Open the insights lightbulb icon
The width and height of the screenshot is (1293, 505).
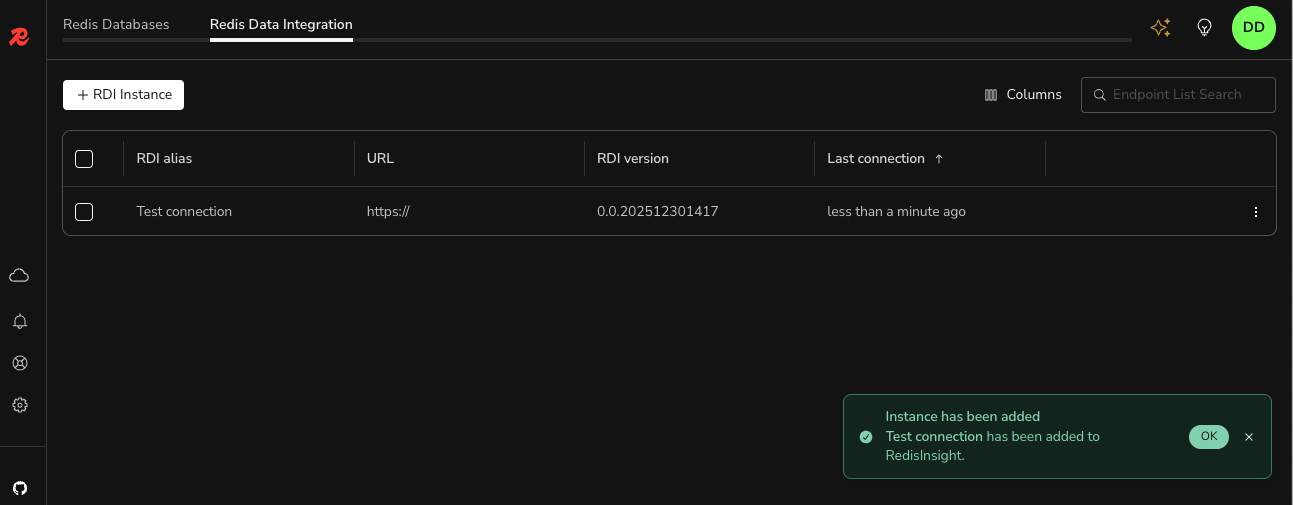click(x=1205, y=28)
